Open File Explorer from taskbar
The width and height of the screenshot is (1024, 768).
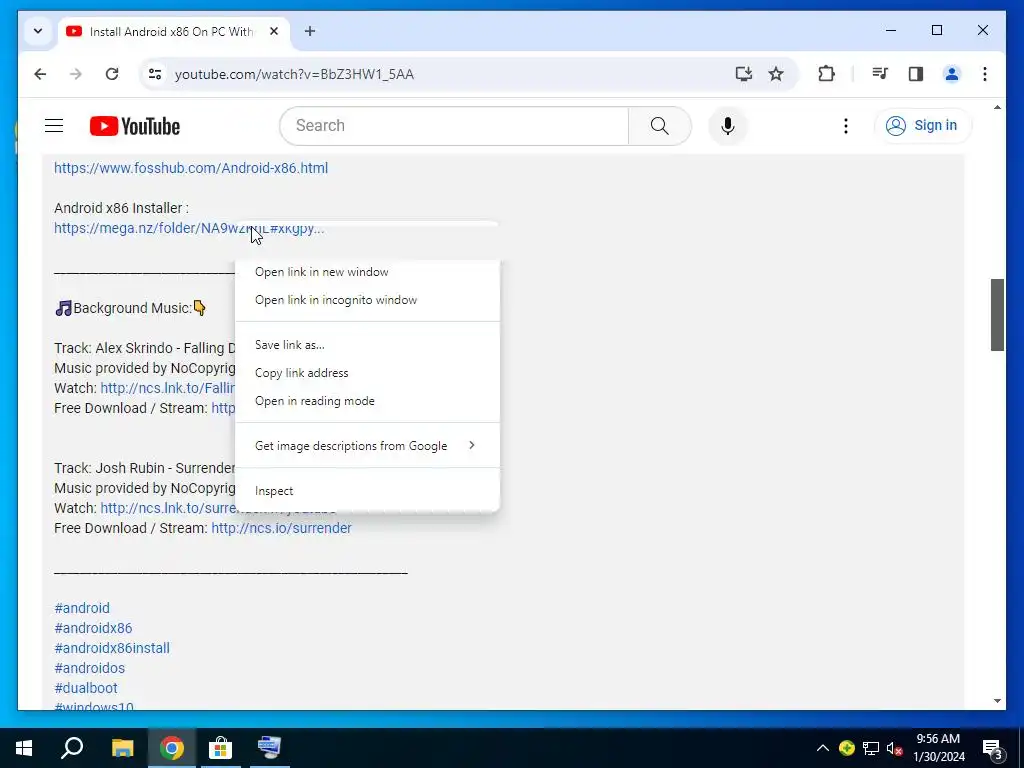(122, 748)
